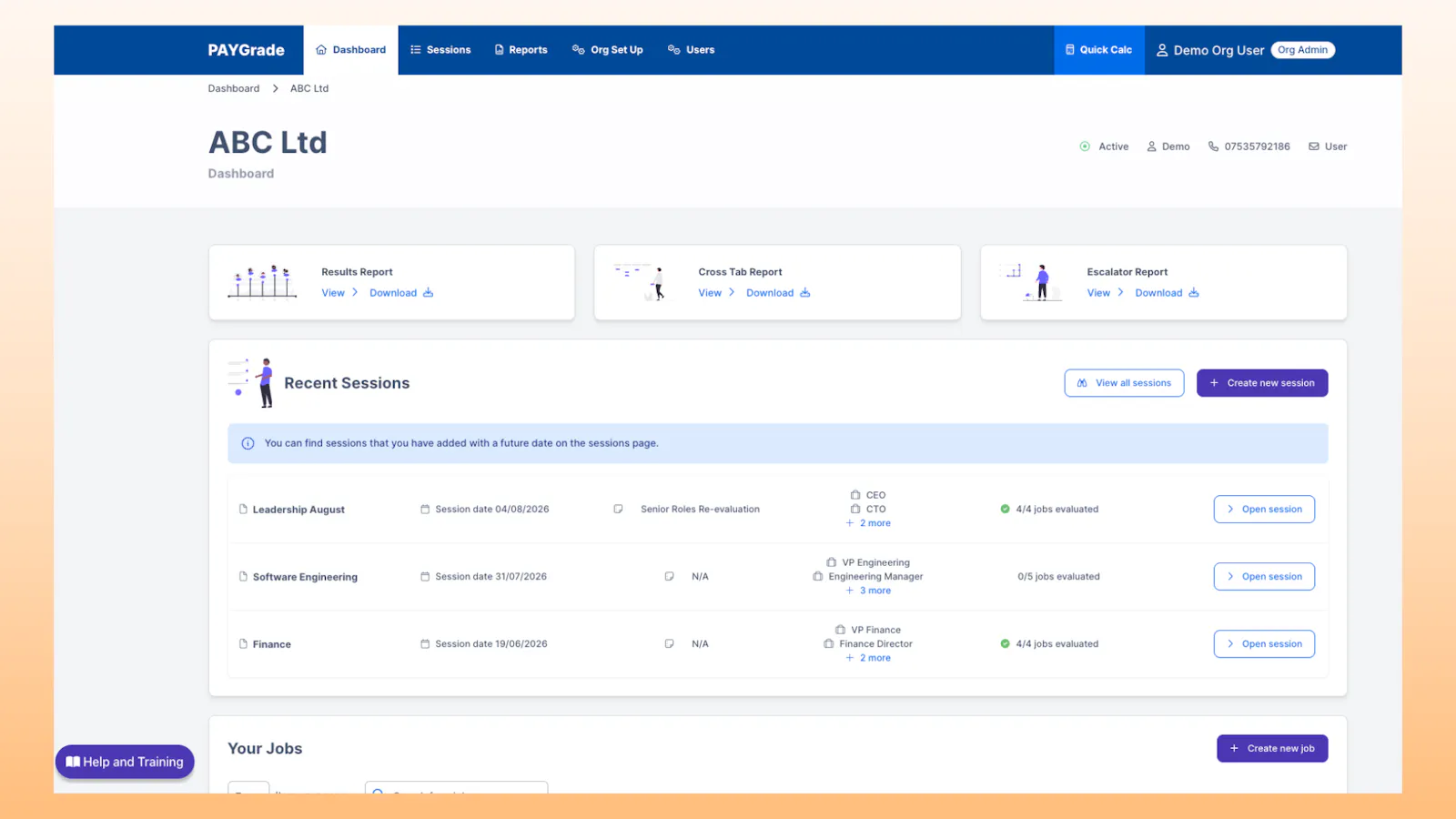
Task: Click the Engineering Manager job entry
Action: 867,577
